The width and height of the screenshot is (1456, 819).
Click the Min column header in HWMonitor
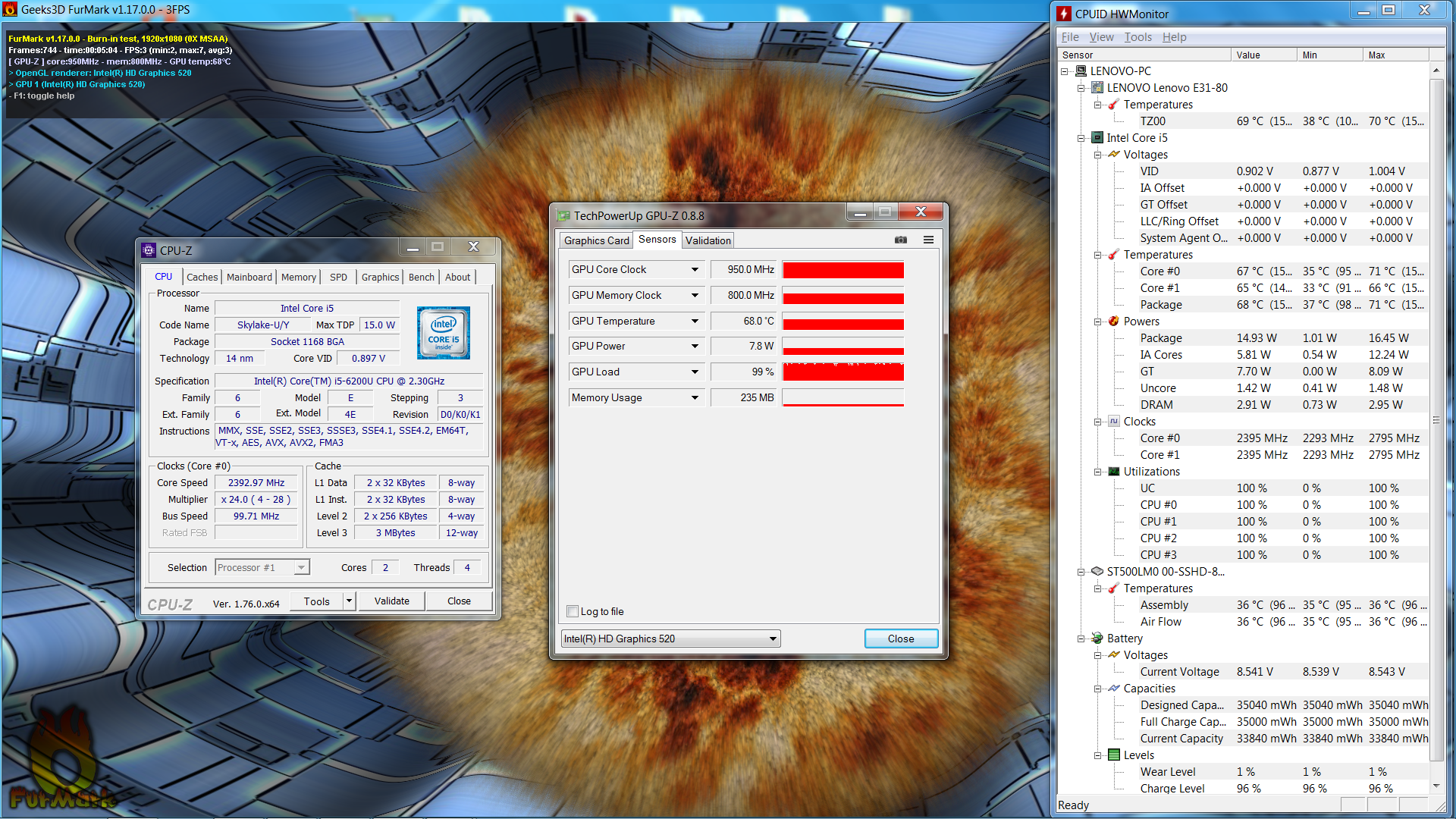[1329, 55]
